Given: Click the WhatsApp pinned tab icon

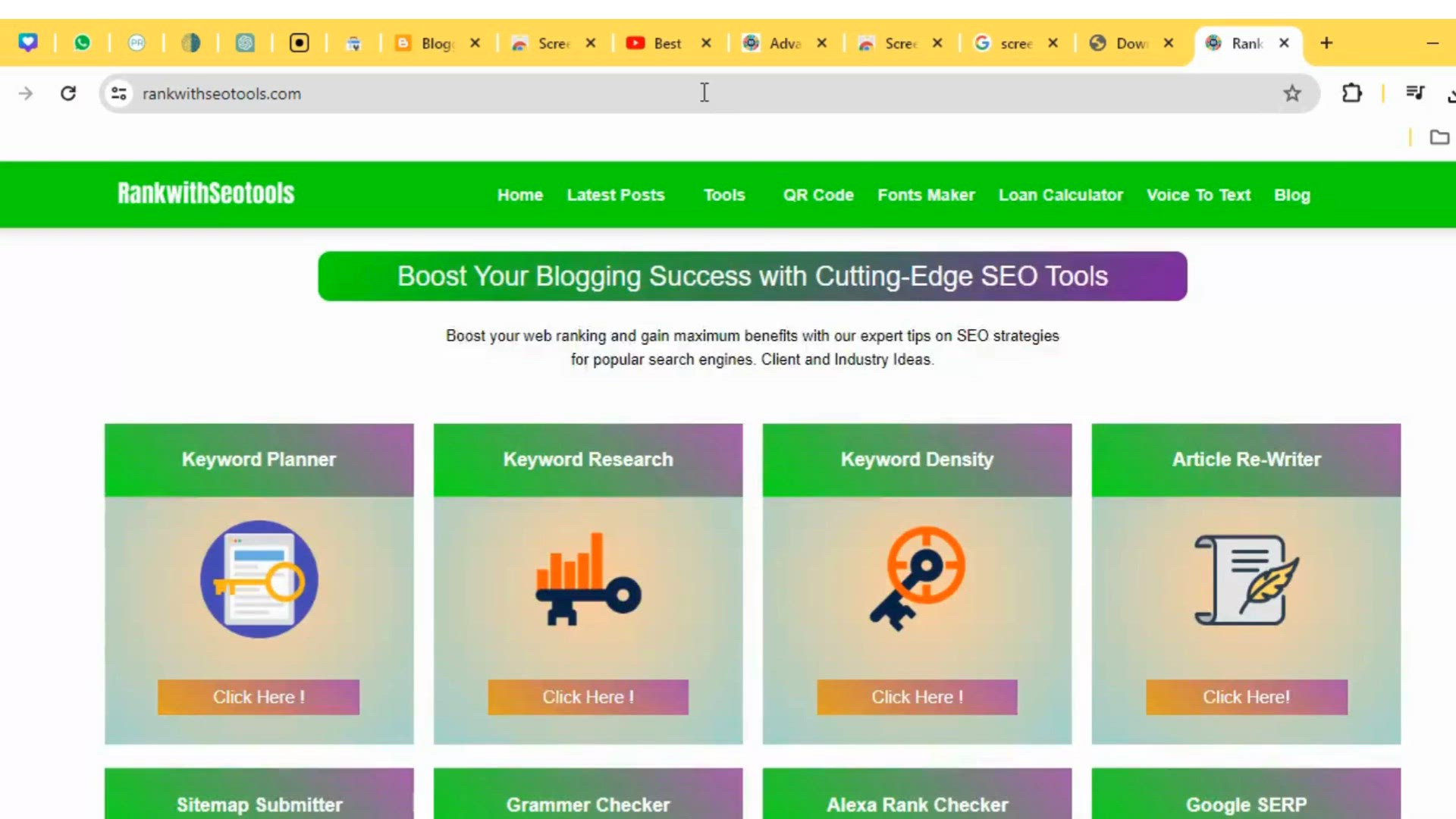Looking at the screenshot, I should tap(83, 42).
